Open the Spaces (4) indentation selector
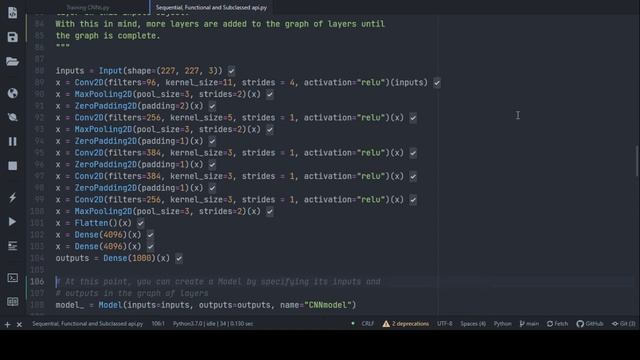640x360 pixels. point(473,324)
